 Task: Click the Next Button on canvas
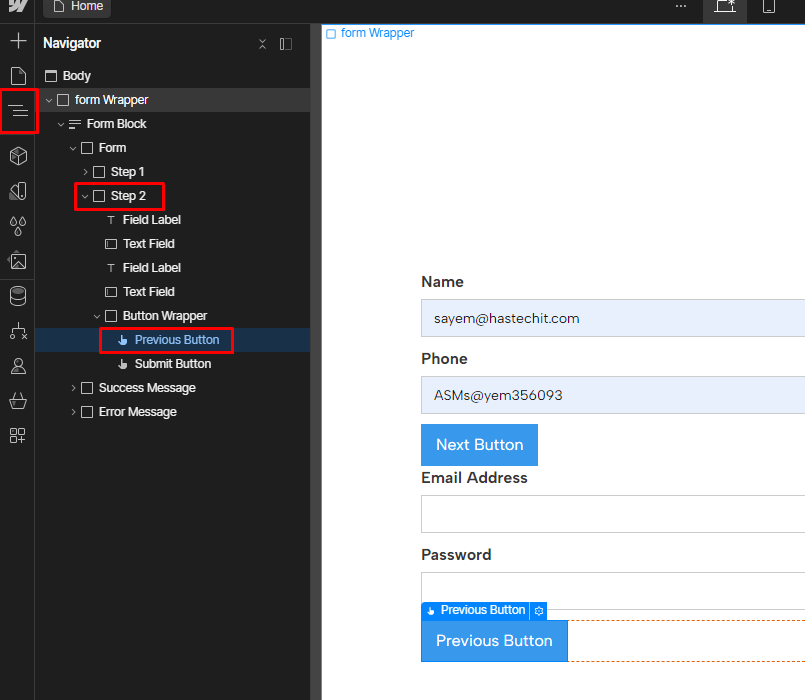(x=479, y=445)
